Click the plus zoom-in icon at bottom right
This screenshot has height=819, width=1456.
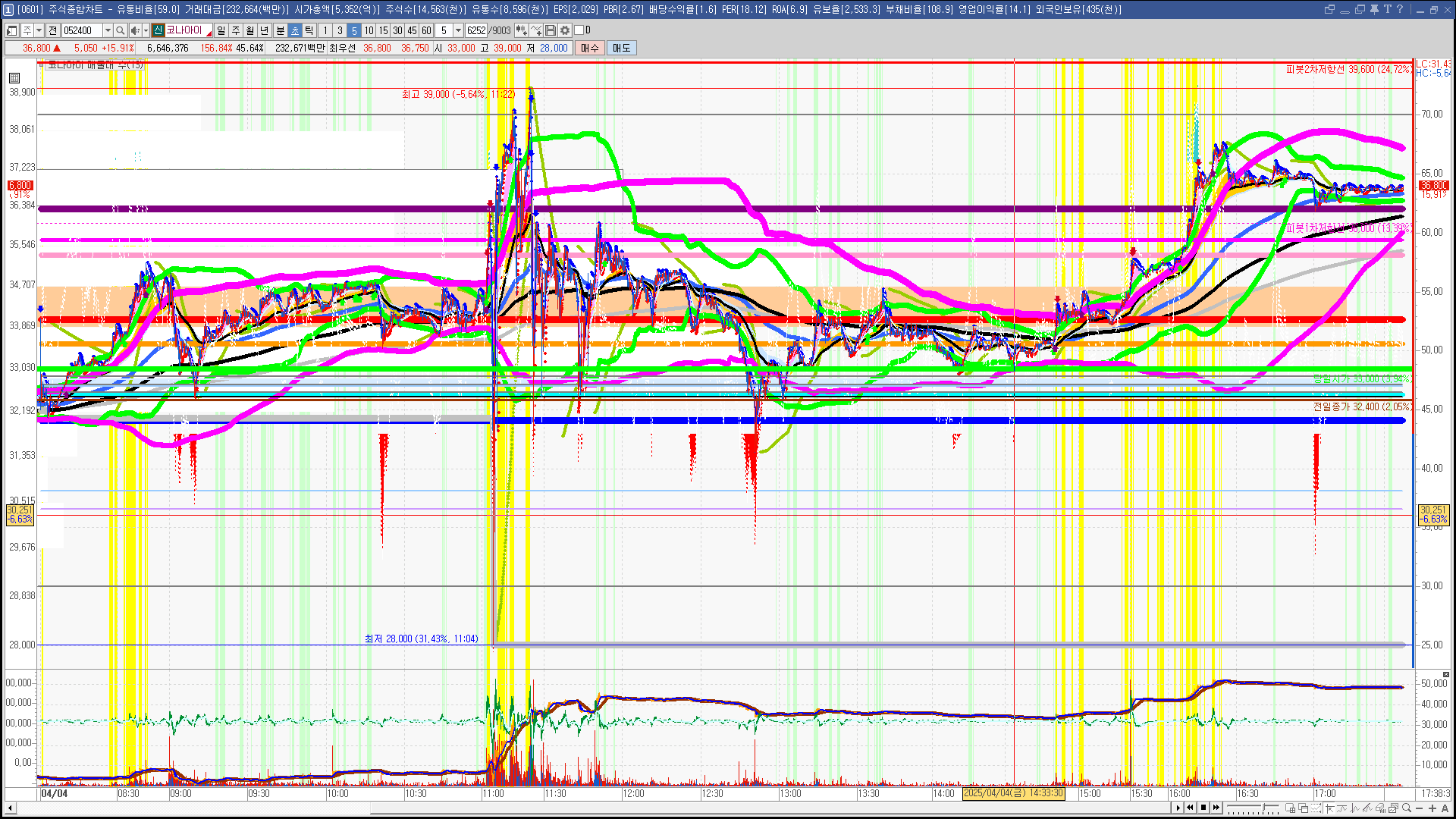[1432, 808]
